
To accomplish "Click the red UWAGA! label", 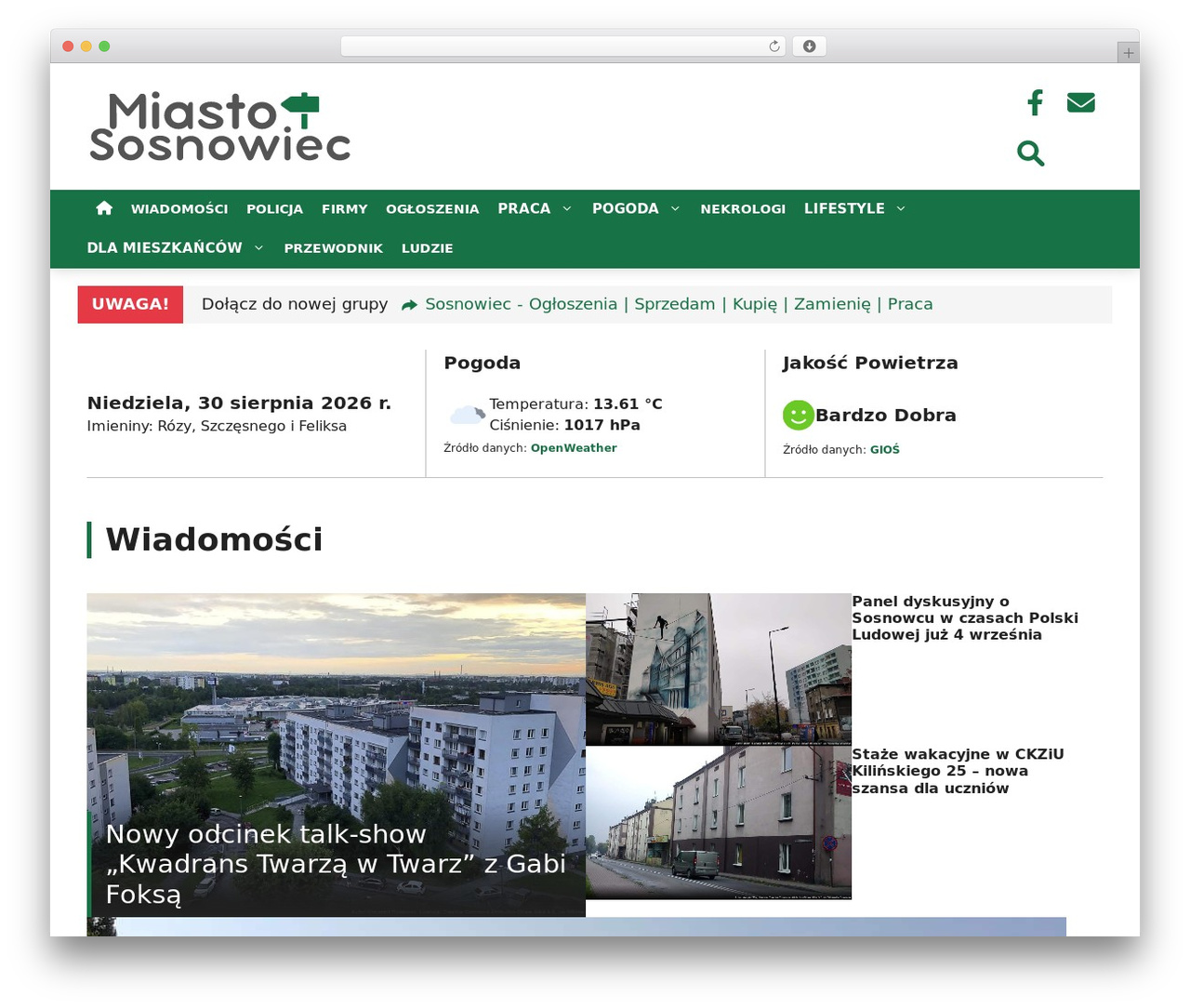I will tap(130, 305).
